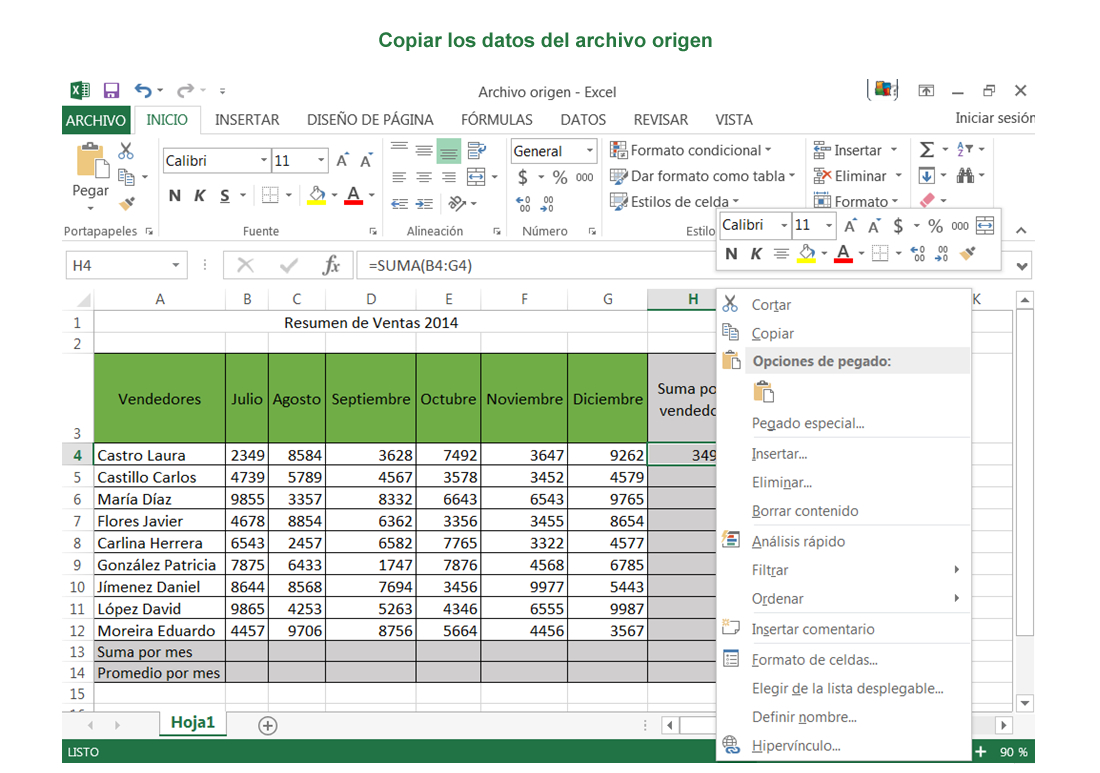Expand Dar formato como tabla dropdown
Screen dimensions: 1100x773
(x=792, y=176)
